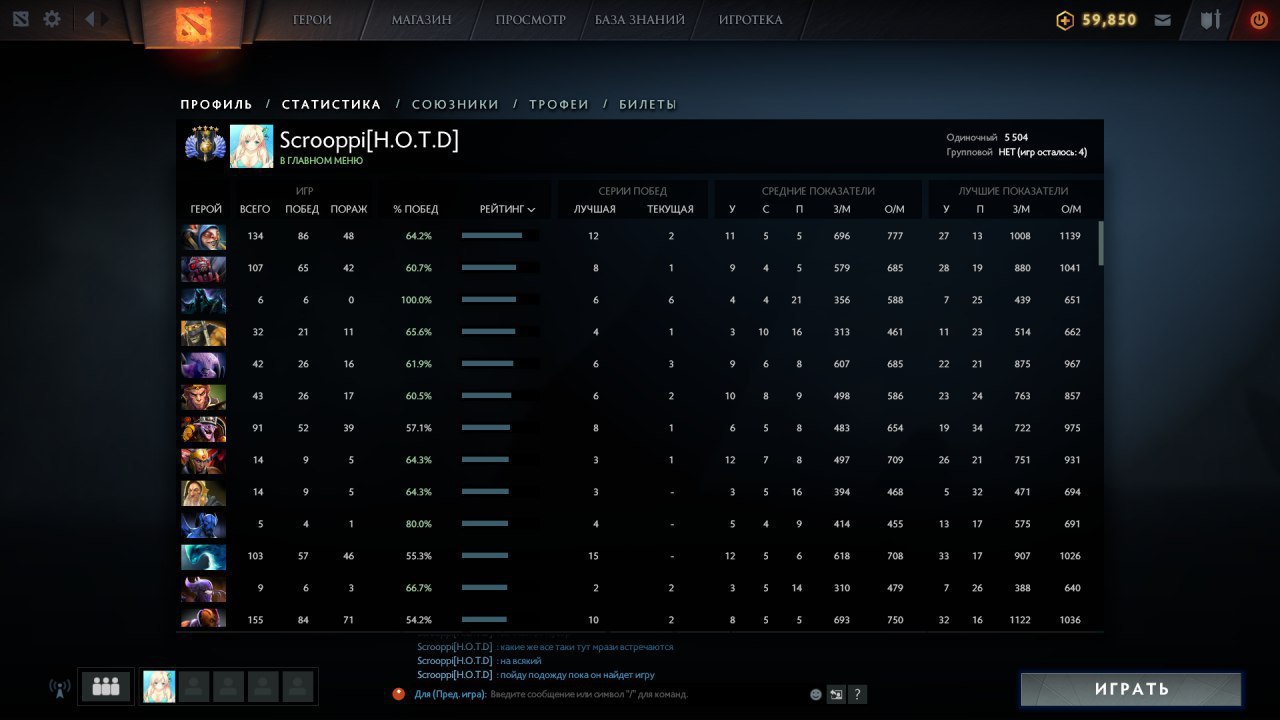The width and height of the screenshot is (1280, 720).
Task: Click the rating bar in the 103 games row
Action: (500, 556)
